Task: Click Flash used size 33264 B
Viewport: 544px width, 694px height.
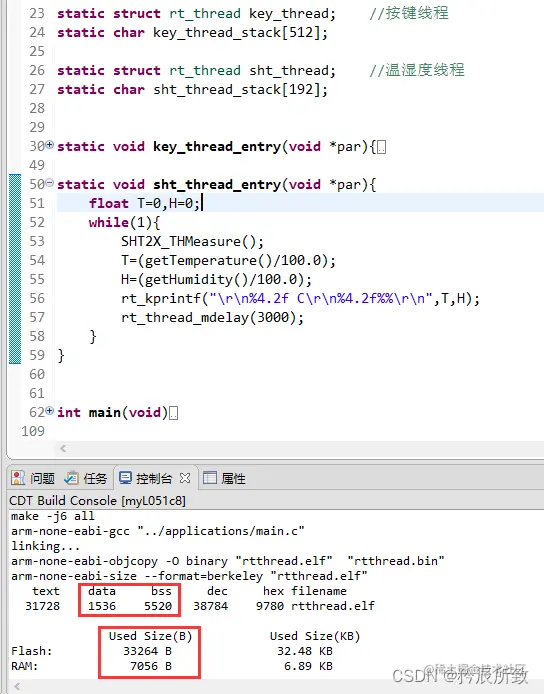Action: click(x=147, y=651)
